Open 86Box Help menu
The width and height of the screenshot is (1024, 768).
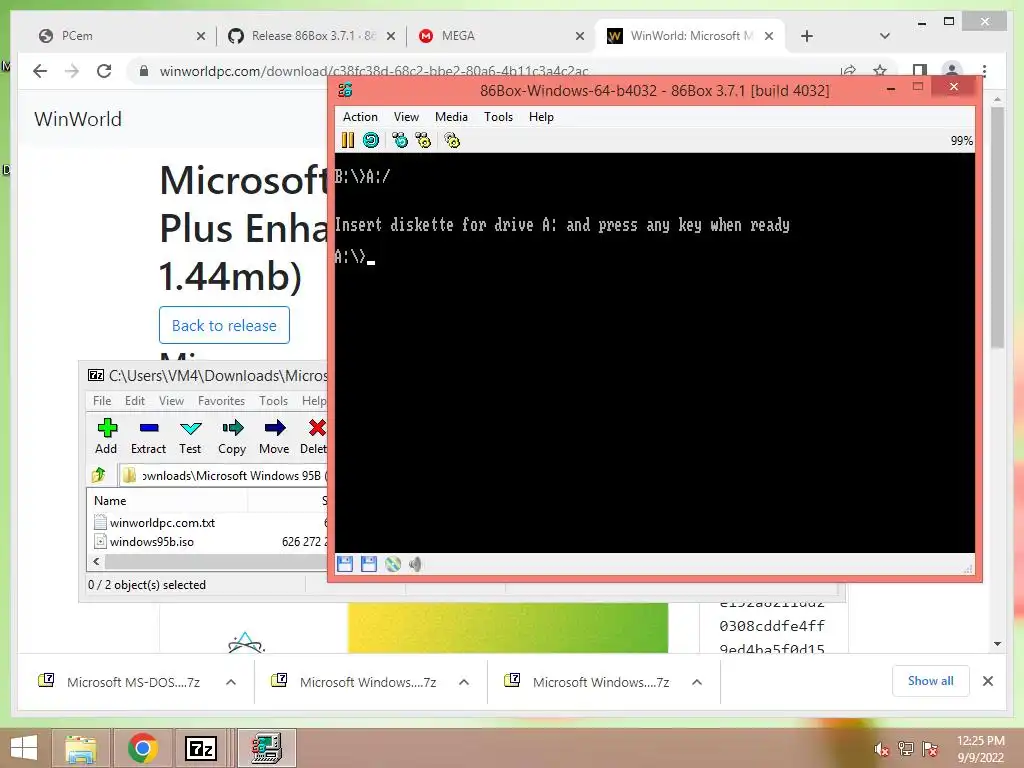tap(541, 117)
